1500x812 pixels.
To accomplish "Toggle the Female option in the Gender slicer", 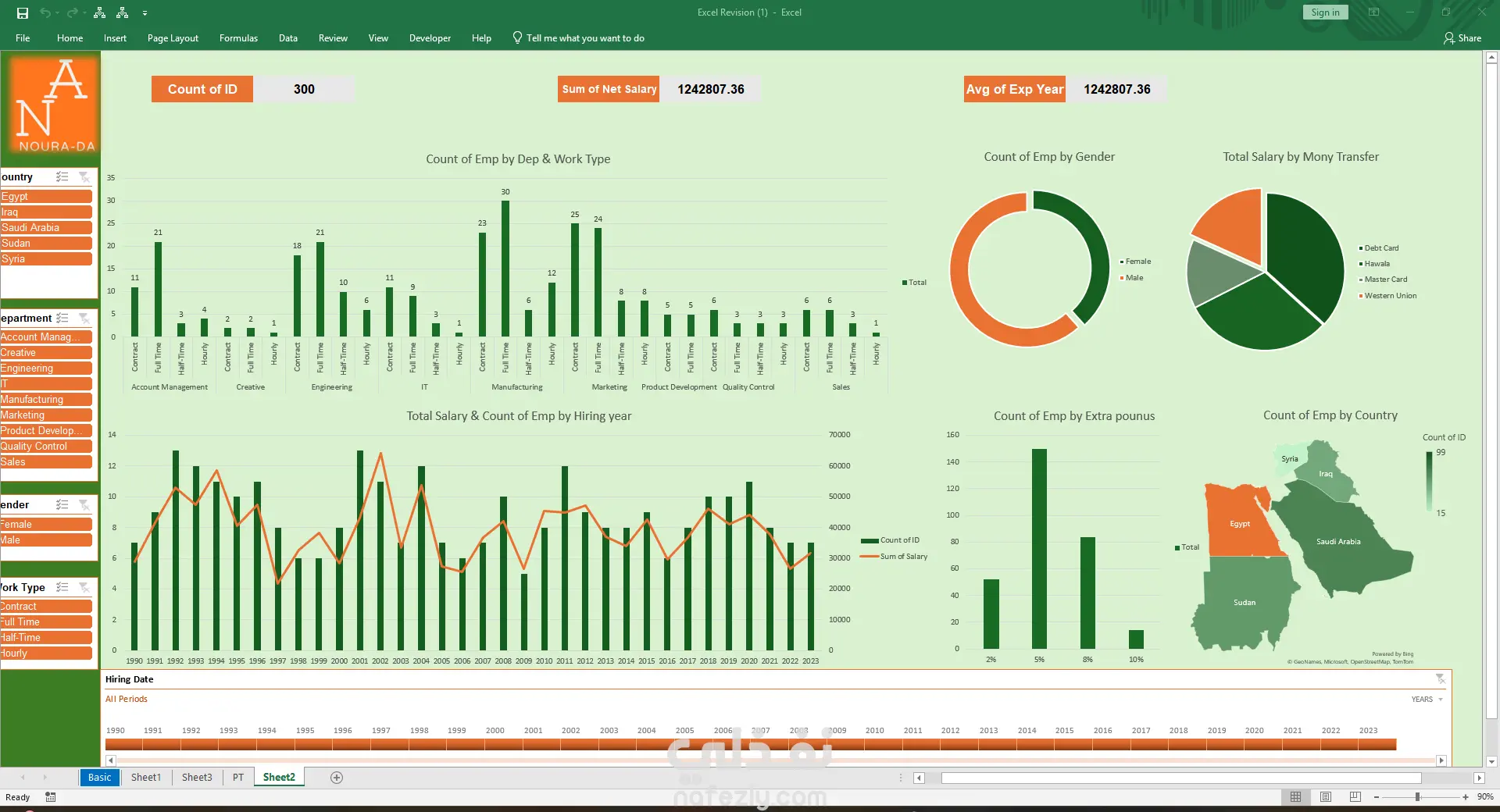I will click(x=46, y=525).
